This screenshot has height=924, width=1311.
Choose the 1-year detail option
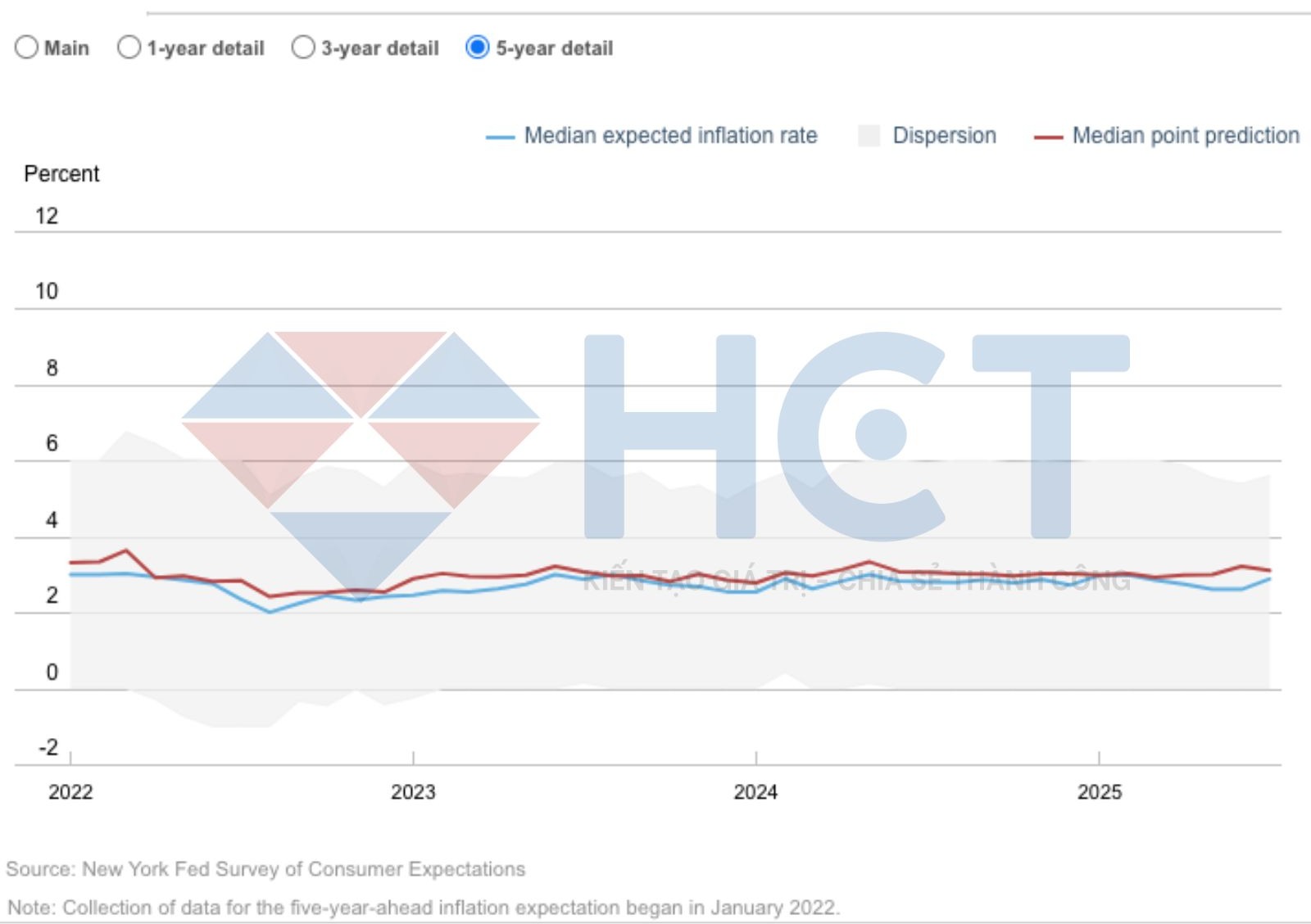click(129, 48)
